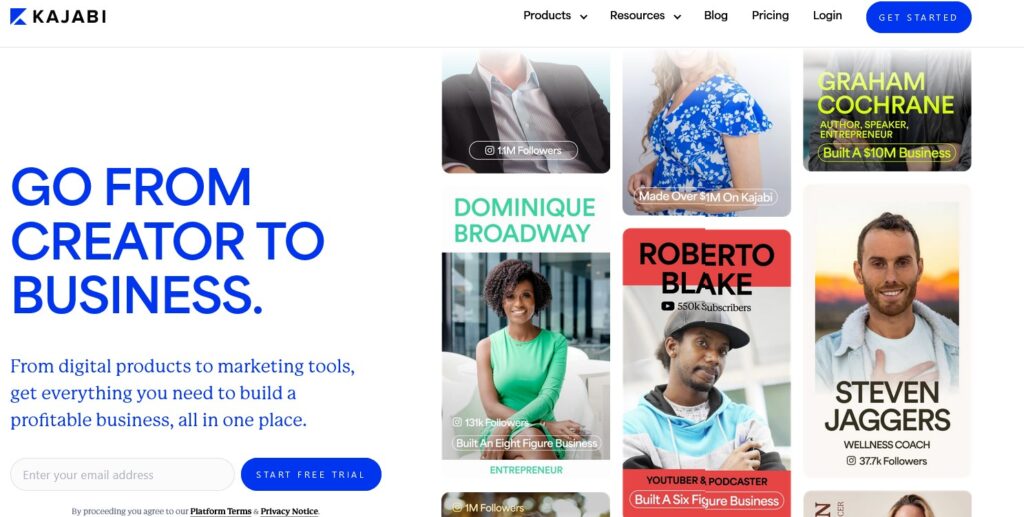Focus the email address input field
The height and width of the screenshot is (517, 1024).
click(x=122, y=475)
